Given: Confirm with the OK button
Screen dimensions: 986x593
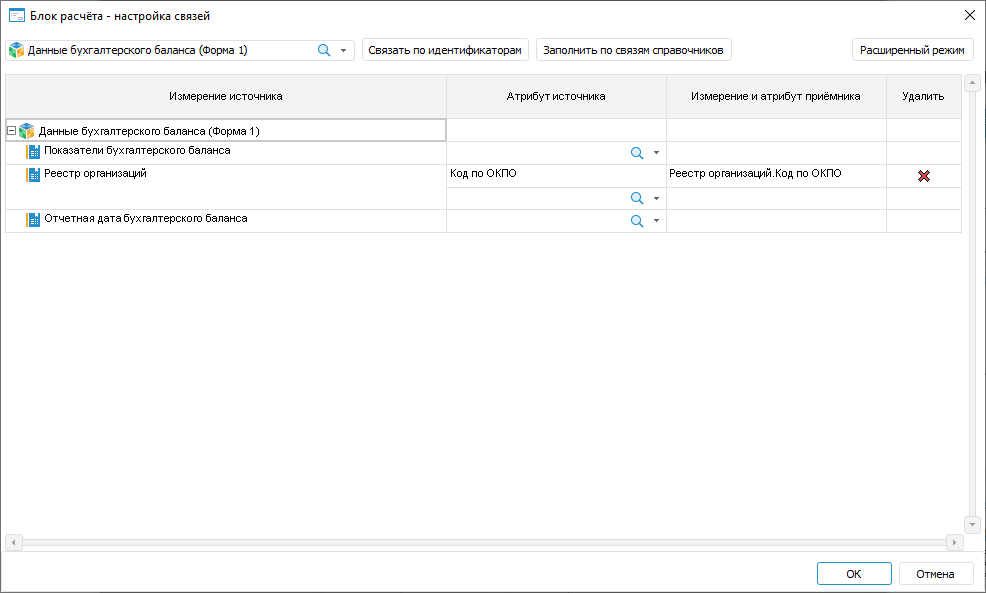Looking at the screenshot, I should 853,574.
